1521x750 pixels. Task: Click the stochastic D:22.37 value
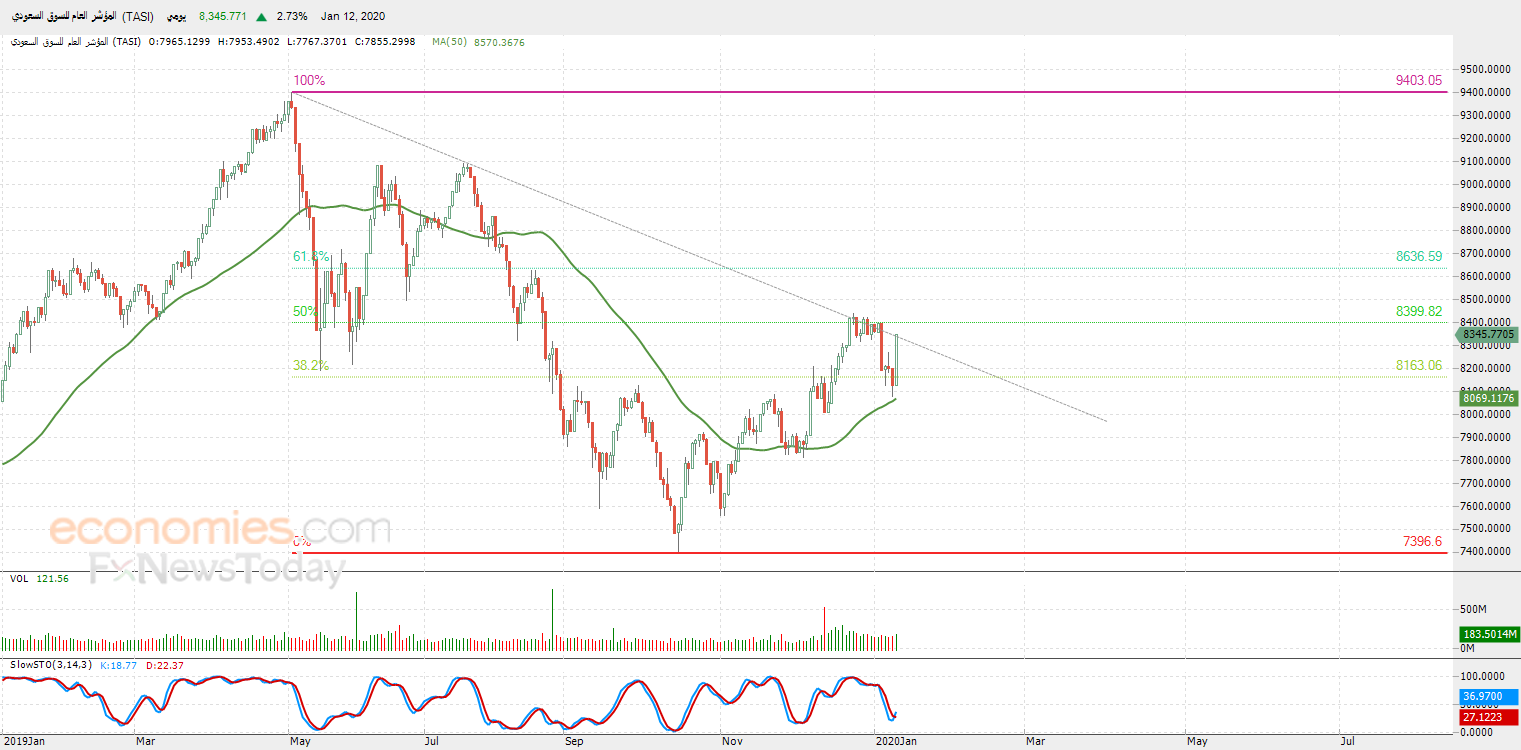(165, 664)
